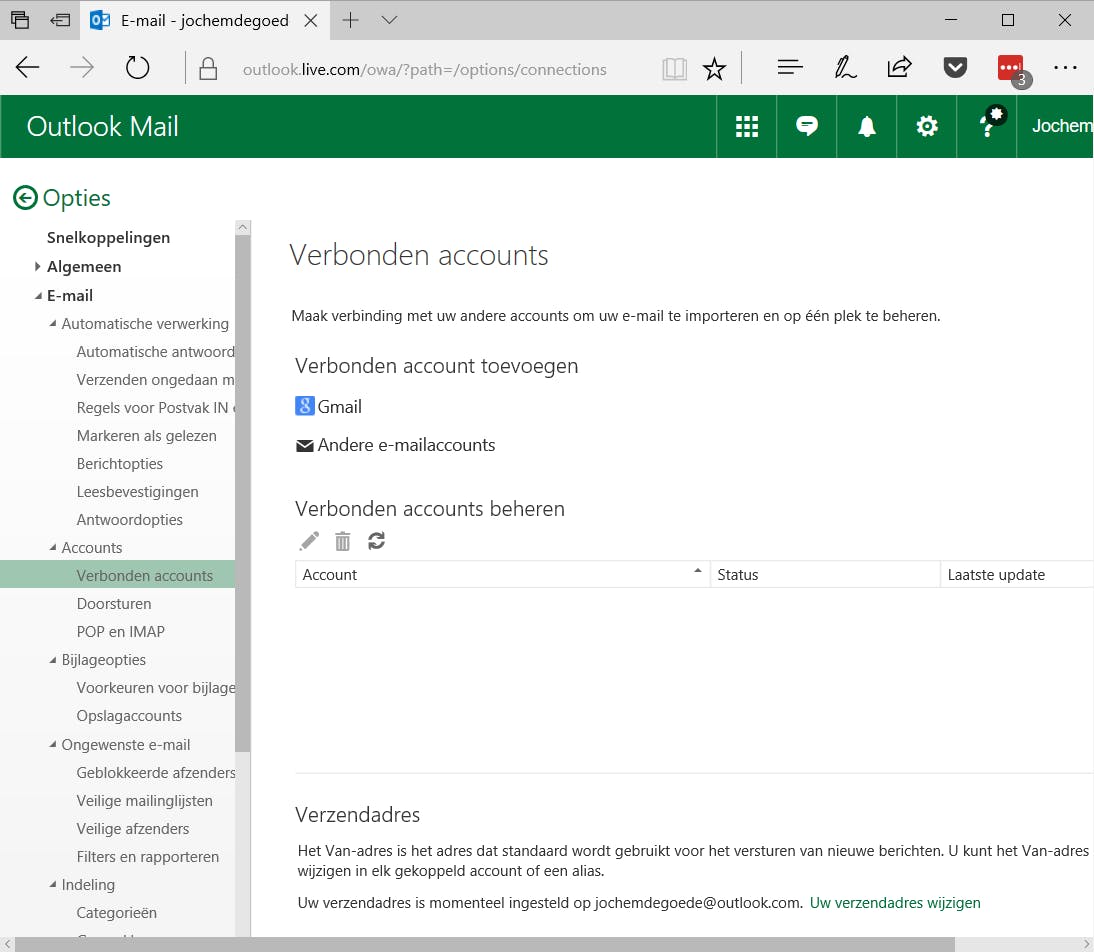Select Verbonden accounts menu item
This screenshot has height=952, width=1094.
[117, 575]
